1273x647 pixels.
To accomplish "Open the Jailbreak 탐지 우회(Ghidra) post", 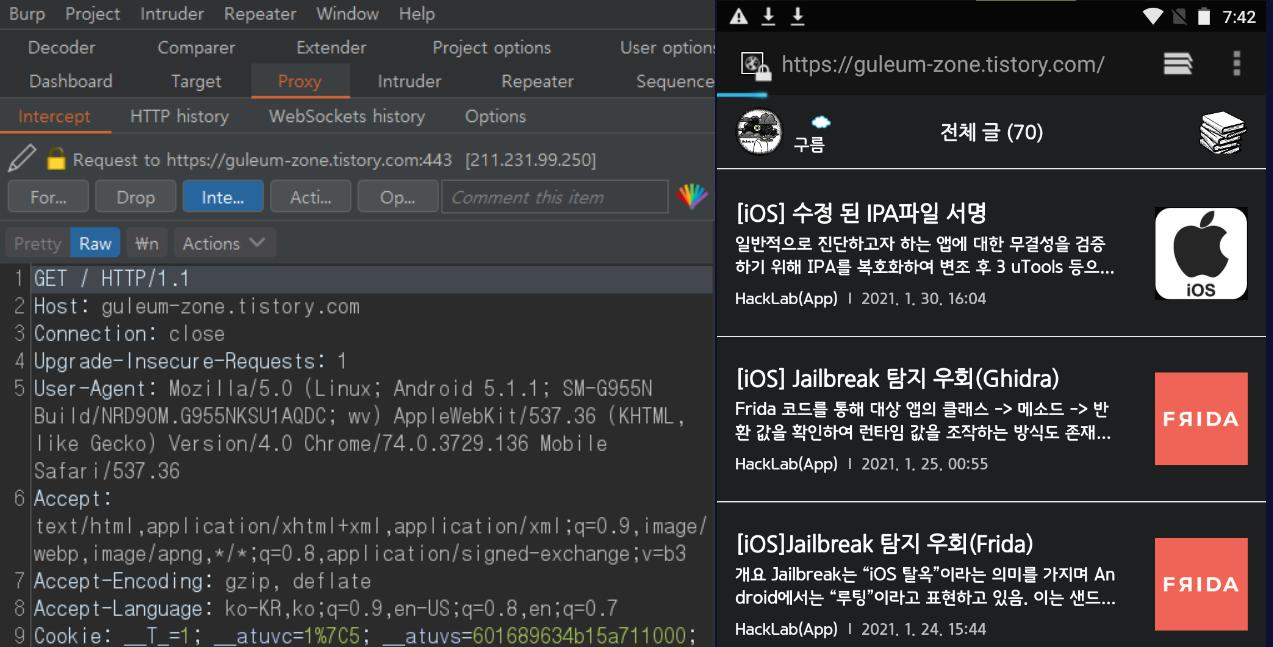I will click(x=897, y=378).
